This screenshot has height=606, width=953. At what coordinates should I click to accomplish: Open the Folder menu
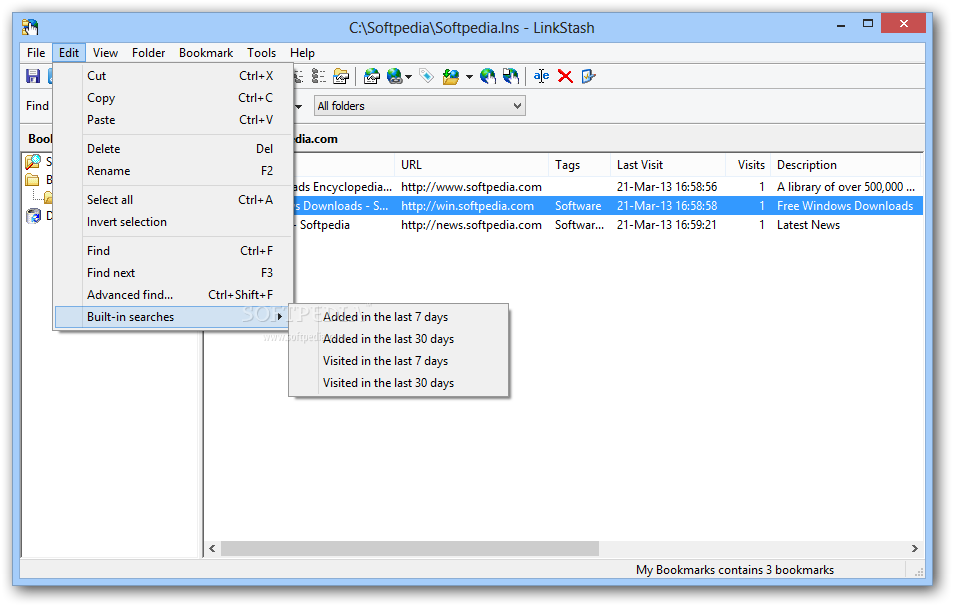pos(148,53)
